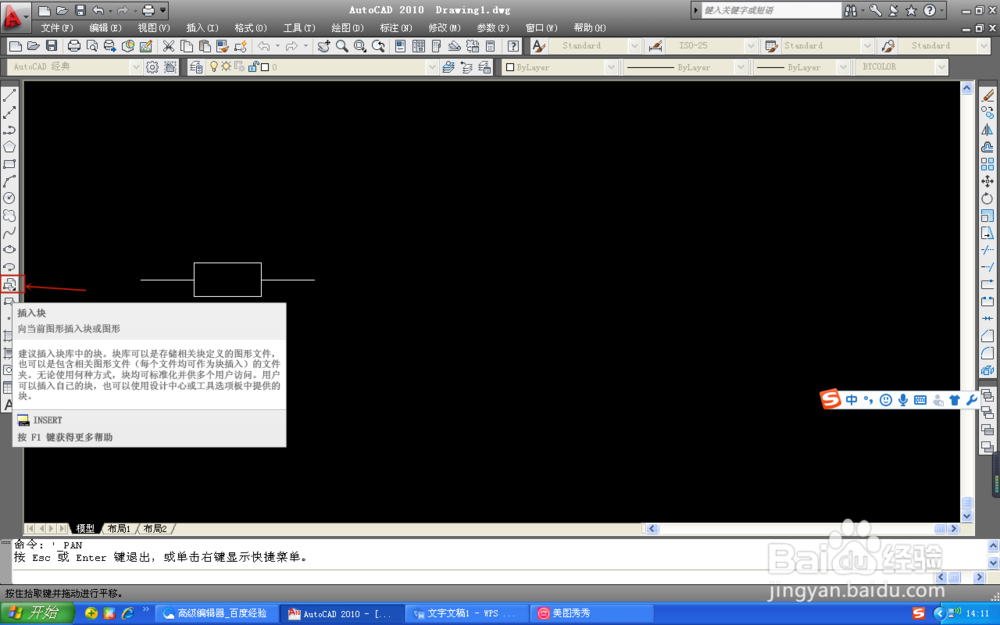Switch to the 布局1 layout tab
Image resolution: width=1000 pixels, height=625 pixels.
click(119, 529)
